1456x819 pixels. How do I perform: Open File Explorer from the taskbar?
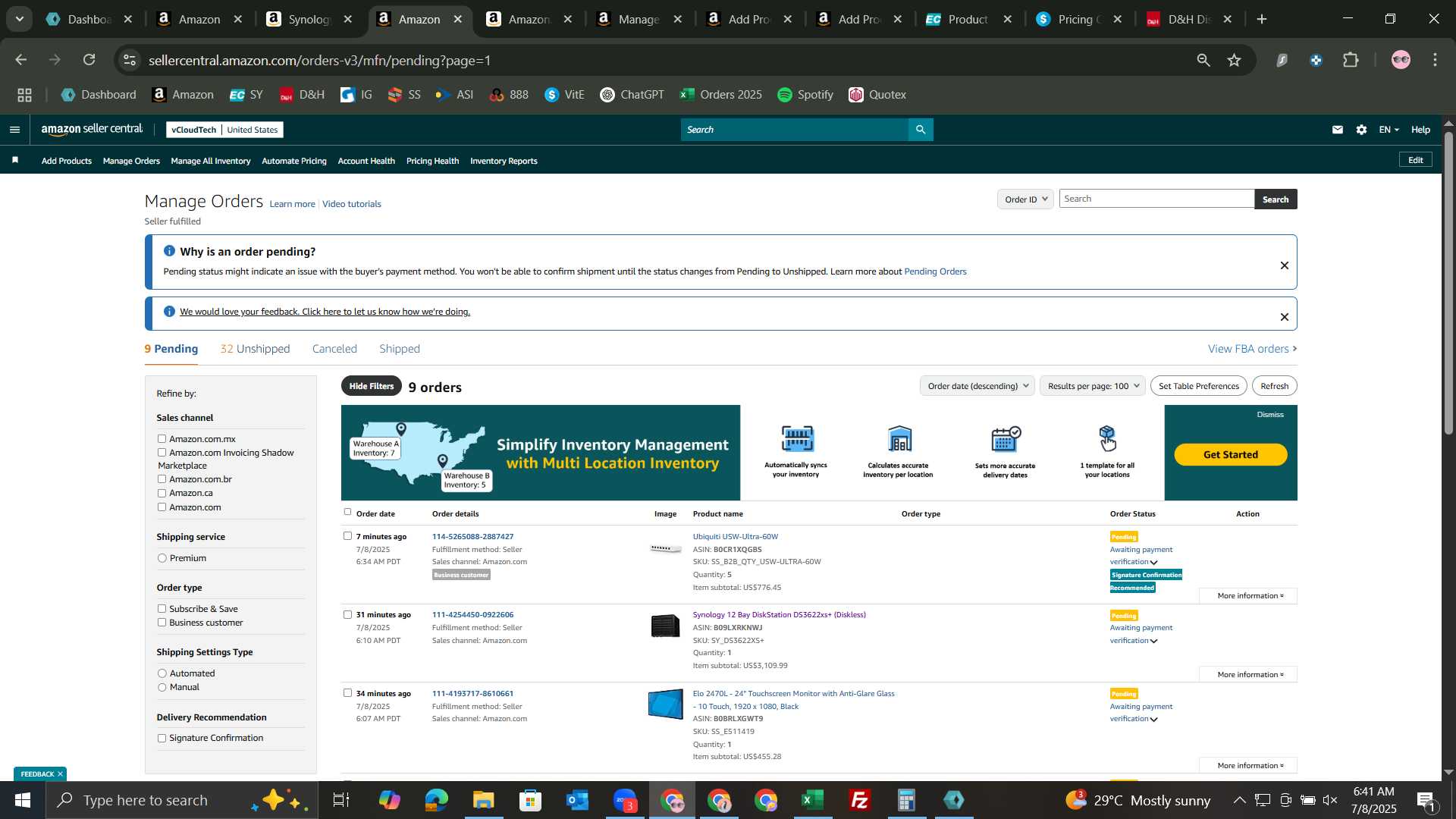tap(484, 800)
